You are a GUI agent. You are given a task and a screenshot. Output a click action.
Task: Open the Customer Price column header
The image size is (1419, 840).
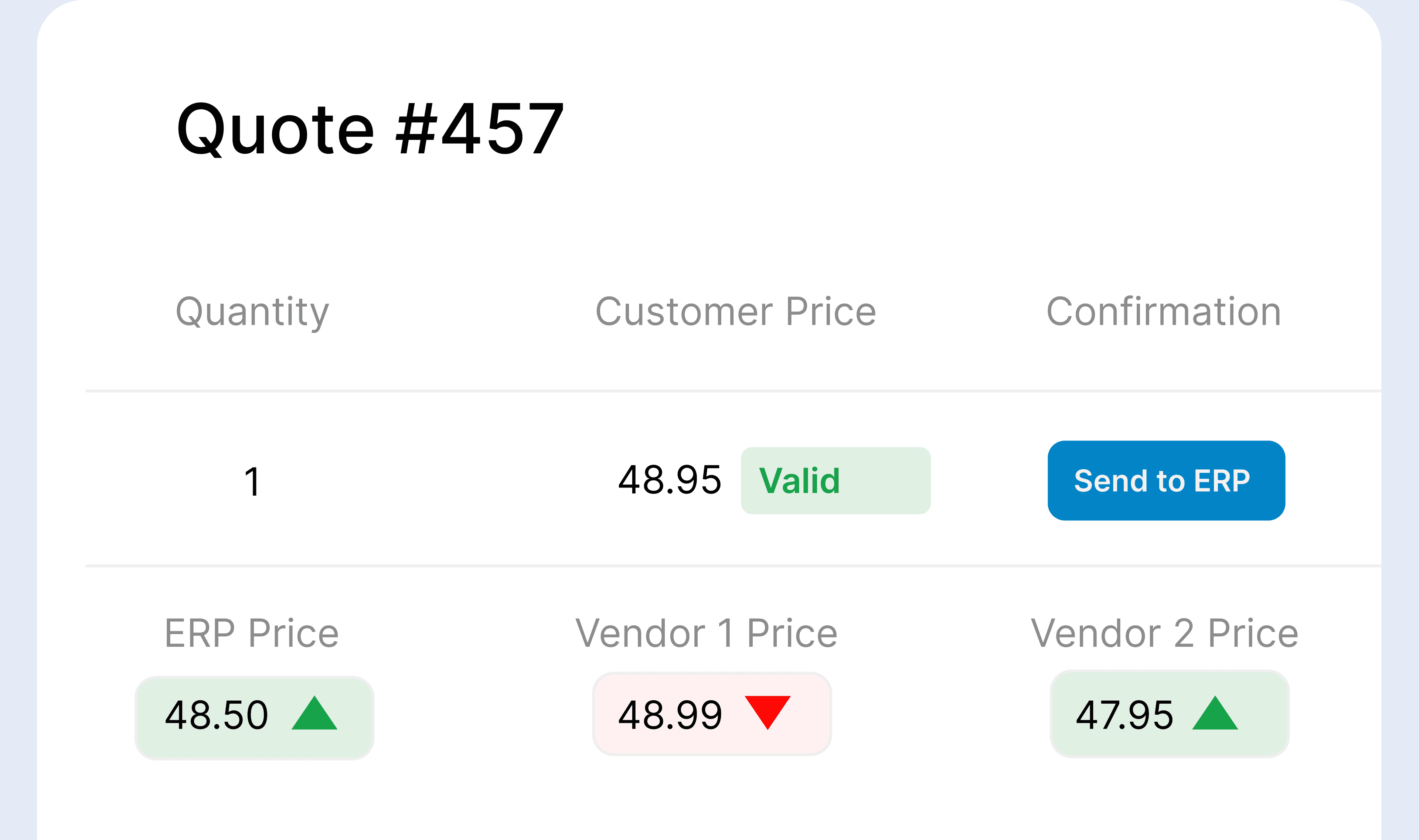736,310
